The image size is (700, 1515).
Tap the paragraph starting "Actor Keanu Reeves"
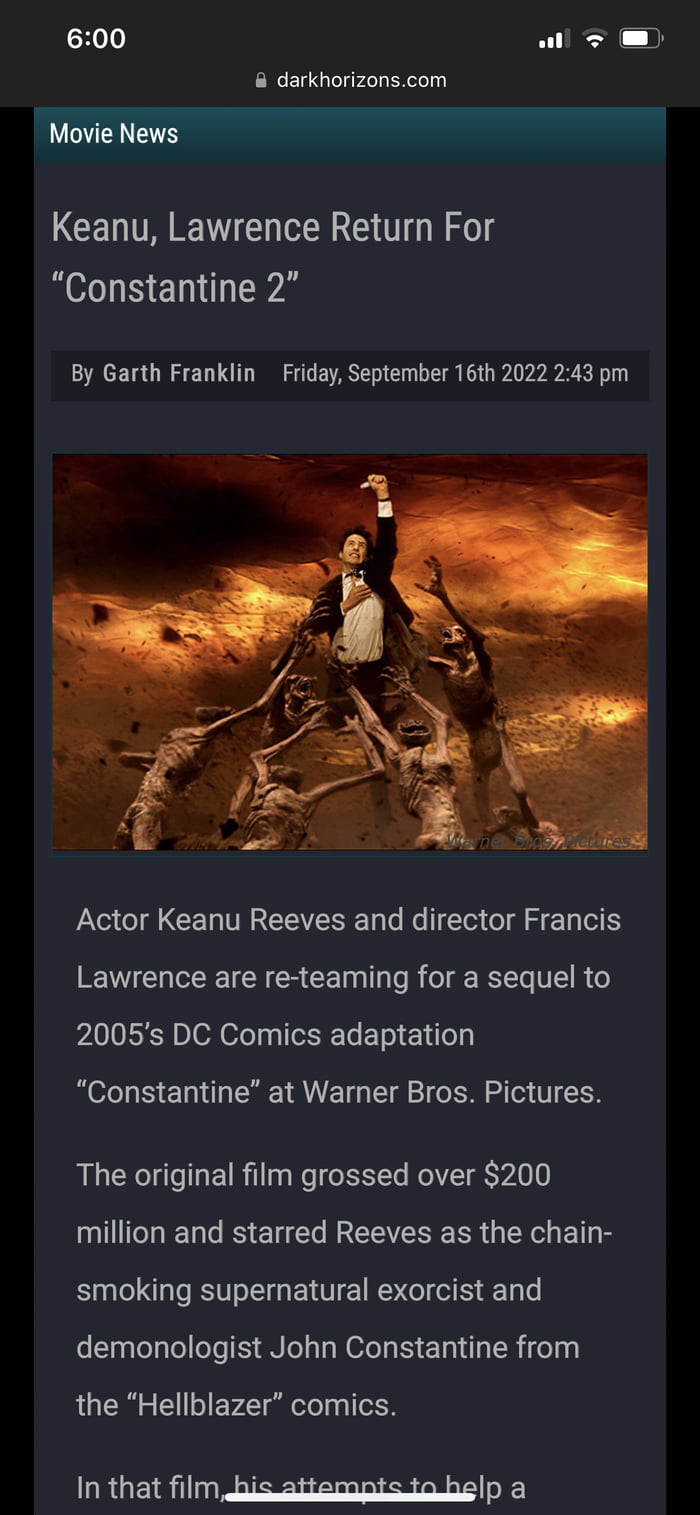coord(349,1006)
